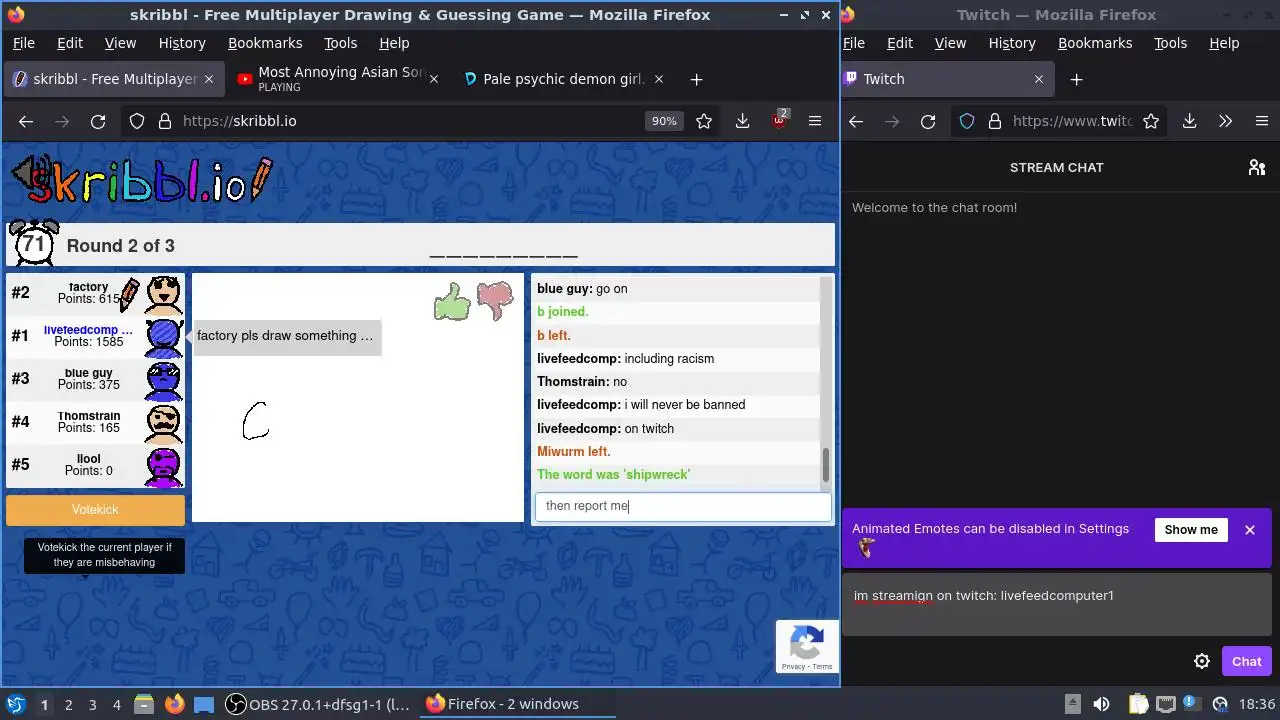Reload the skribbl.io page
This screenshot has height=720, width=1280.
point(98,121)
